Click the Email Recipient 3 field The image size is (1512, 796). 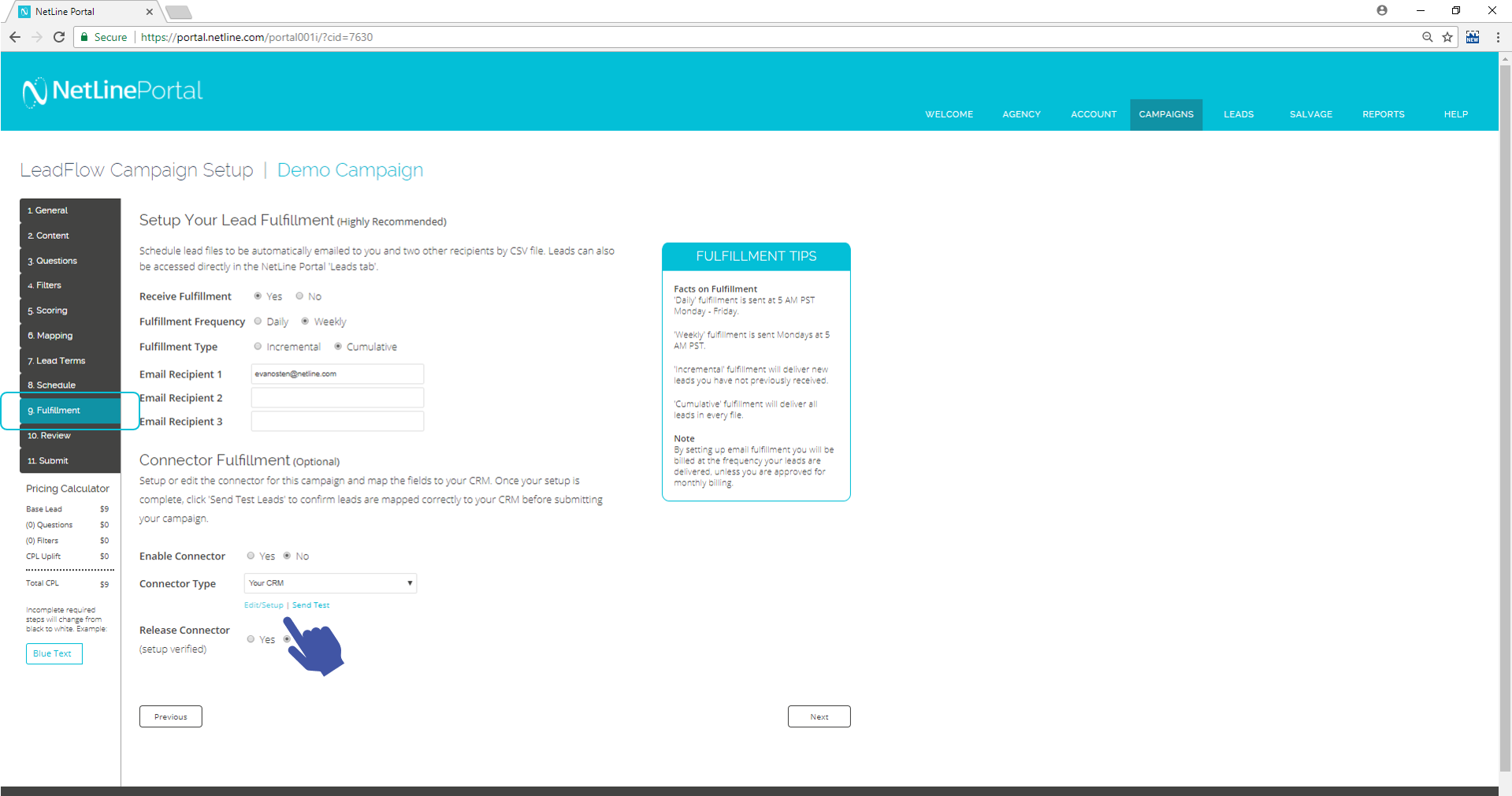(x=337, y=421)
